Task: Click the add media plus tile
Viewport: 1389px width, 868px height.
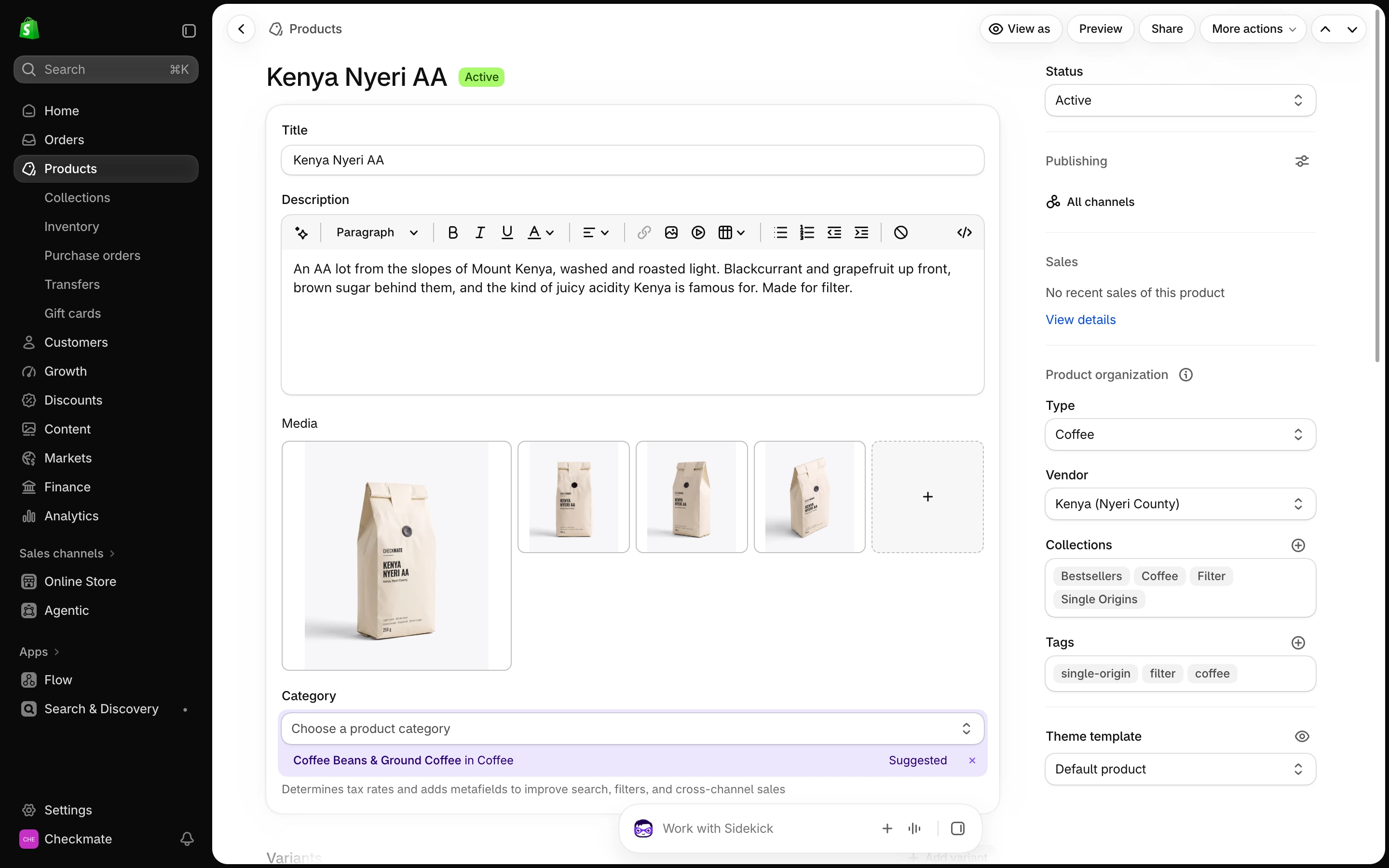Action: tap(927, 497)
